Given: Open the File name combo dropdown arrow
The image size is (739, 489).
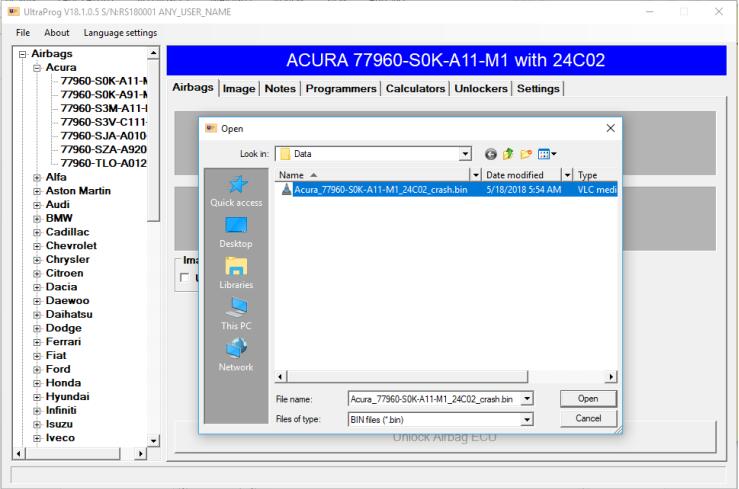Looking at the screenshot, I should point(527,399).
